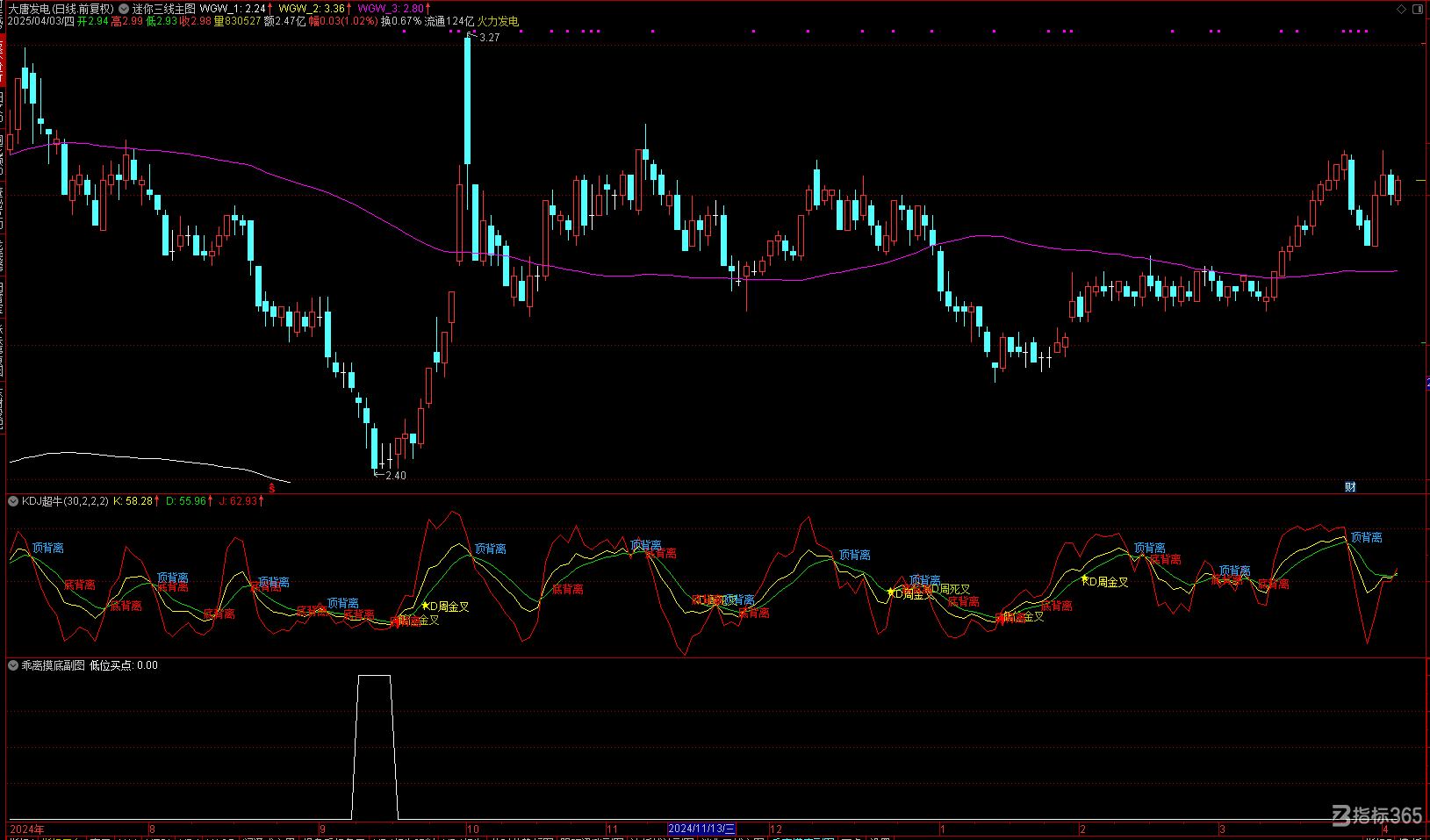Image resolution: width=1430 pixels, height=840 pixels.
Task: Click the high price 高2.99
Action: coord(126,21)
